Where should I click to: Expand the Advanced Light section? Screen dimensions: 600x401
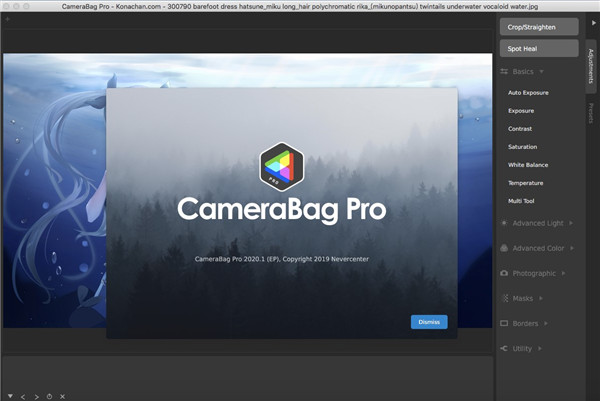pyautogui.click(x=540, y=222)
